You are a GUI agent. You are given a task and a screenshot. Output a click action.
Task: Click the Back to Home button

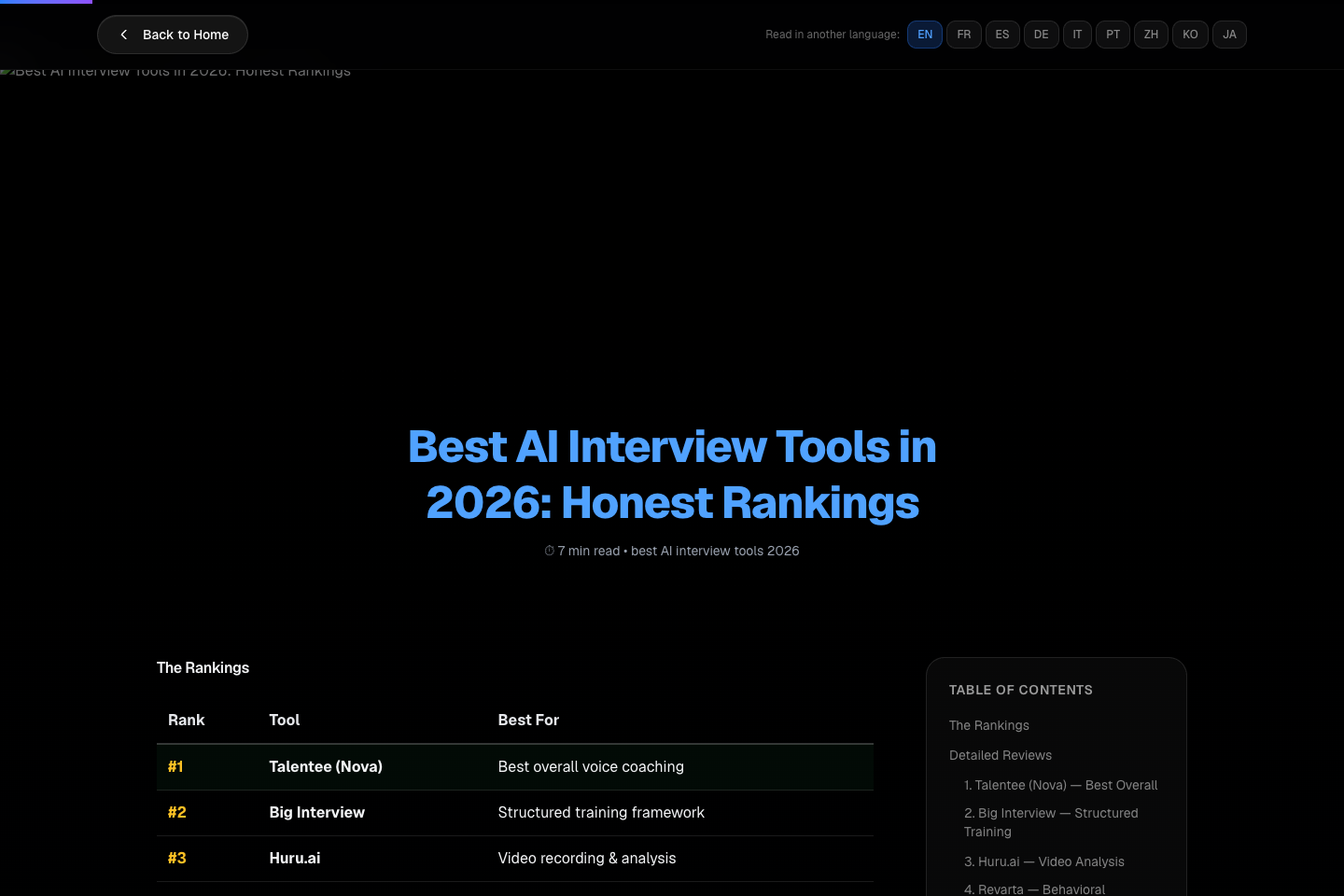tap(173, 35)
